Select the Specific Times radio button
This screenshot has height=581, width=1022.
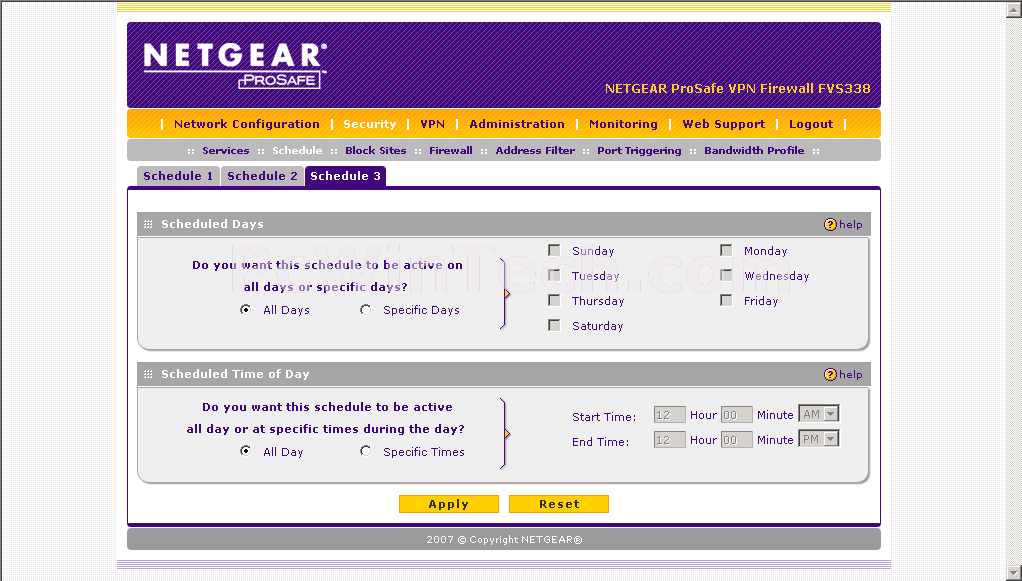click(x=366, y=451)
